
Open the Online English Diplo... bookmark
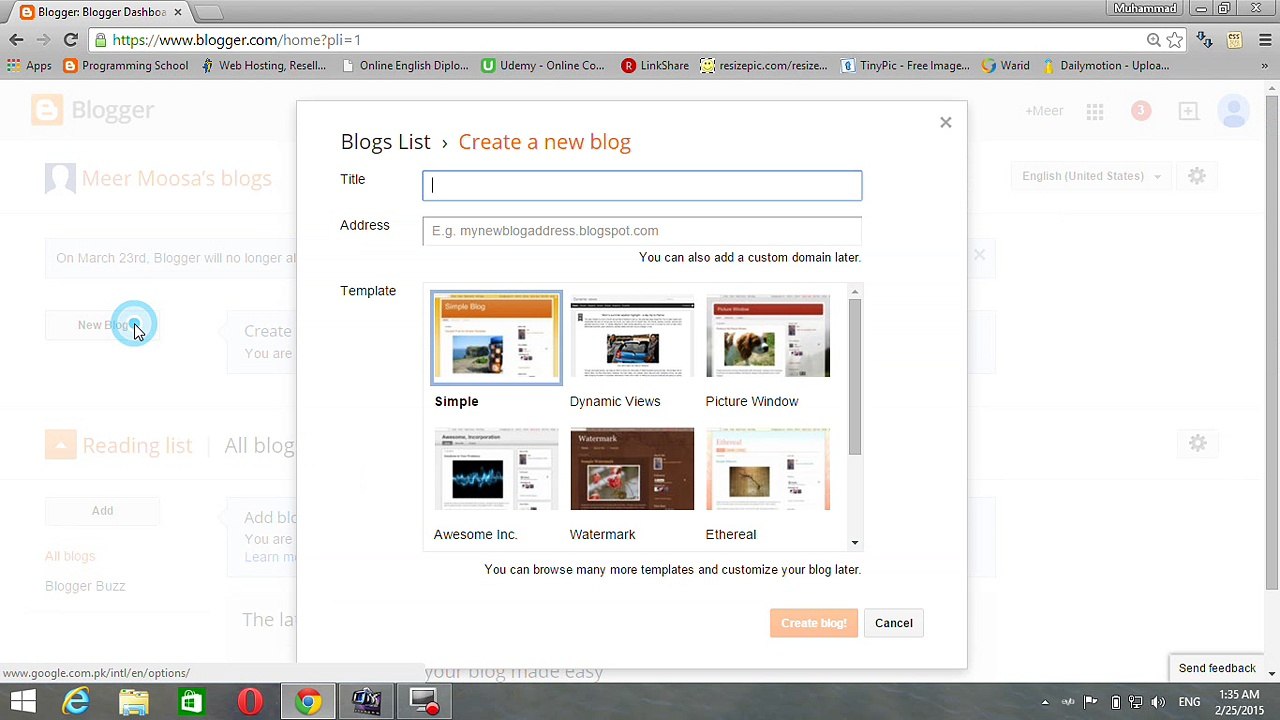[x=404, y=66]
